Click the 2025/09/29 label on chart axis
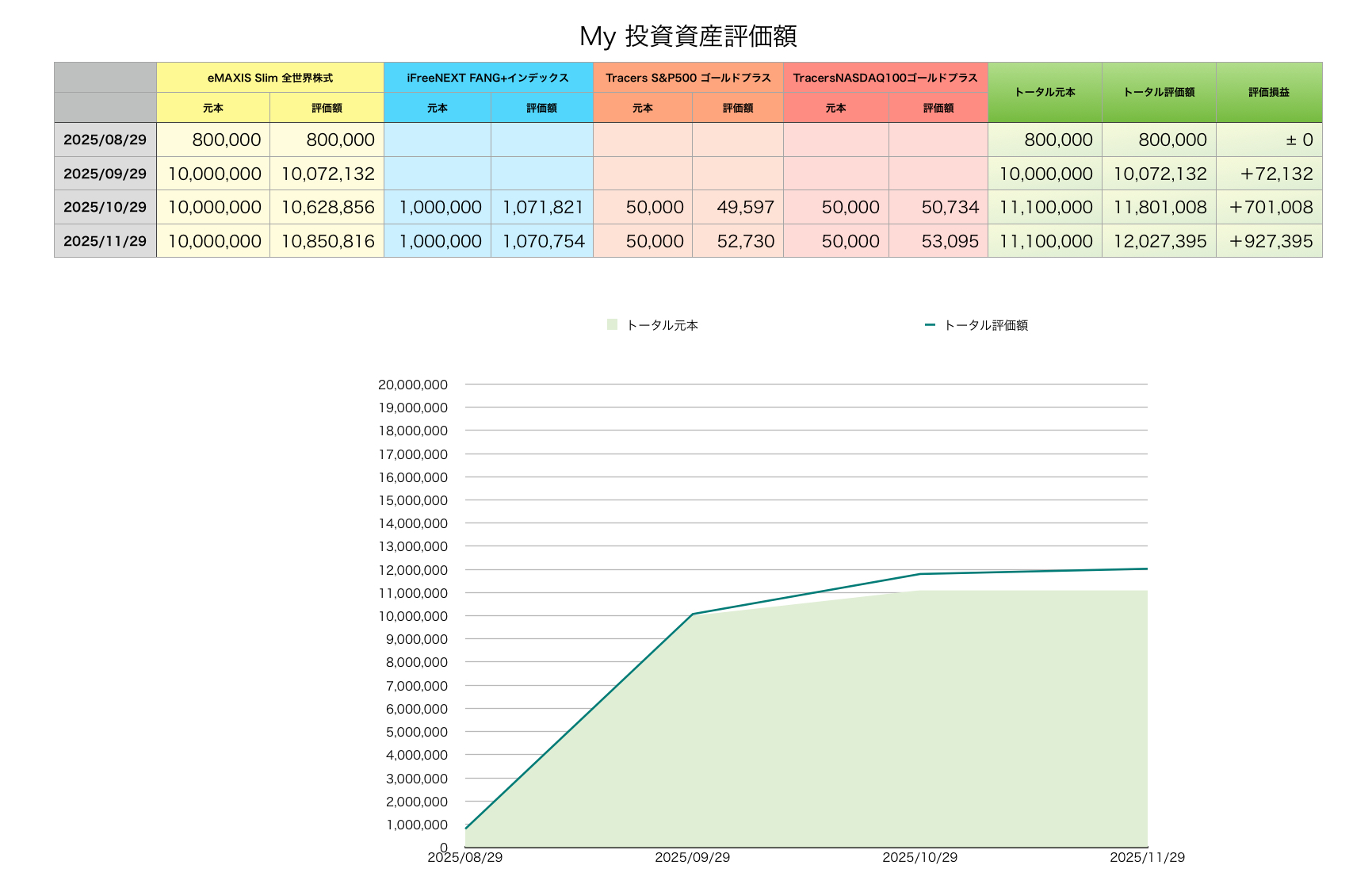This screenshot has width=1372, height=892. (692, 857)
